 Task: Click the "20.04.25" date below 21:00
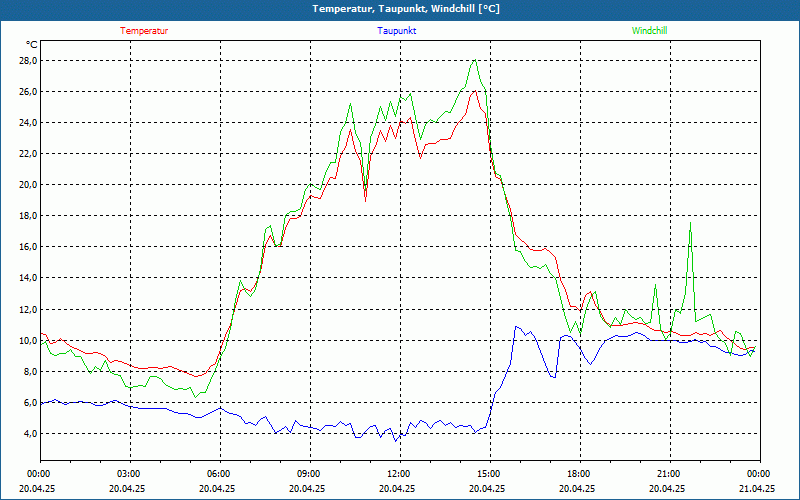pyautogui.click(x=667, y=488)
